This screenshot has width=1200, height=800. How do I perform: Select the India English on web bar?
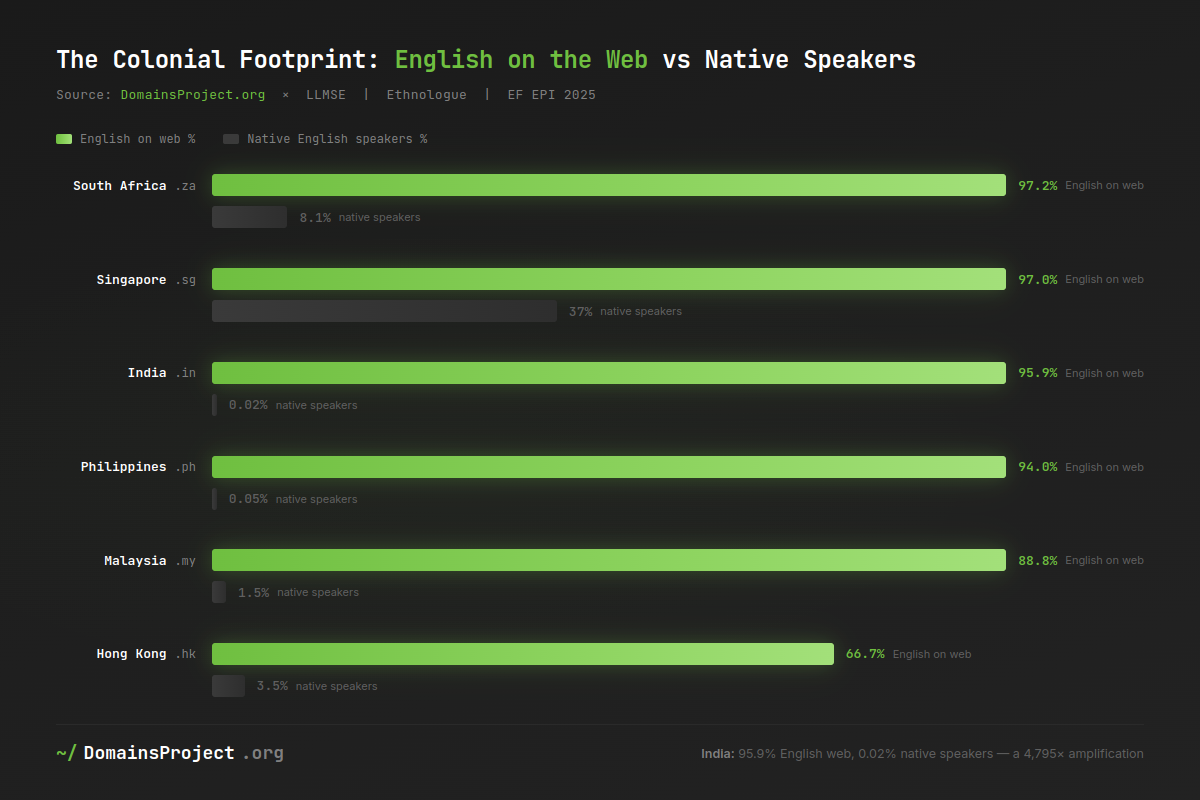[x=608, y=373]
